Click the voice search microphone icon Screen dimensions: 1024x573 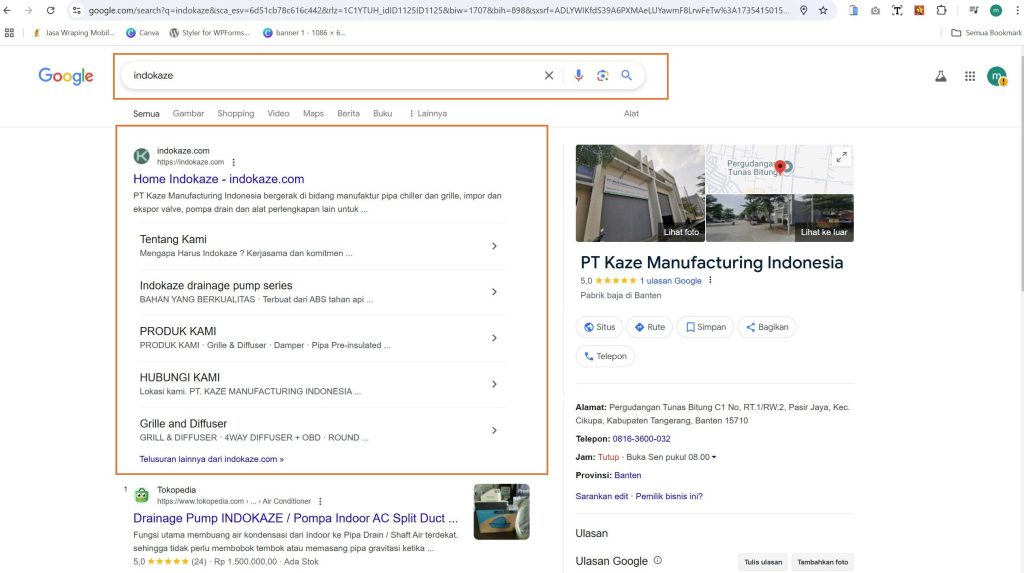pos(578,75)
